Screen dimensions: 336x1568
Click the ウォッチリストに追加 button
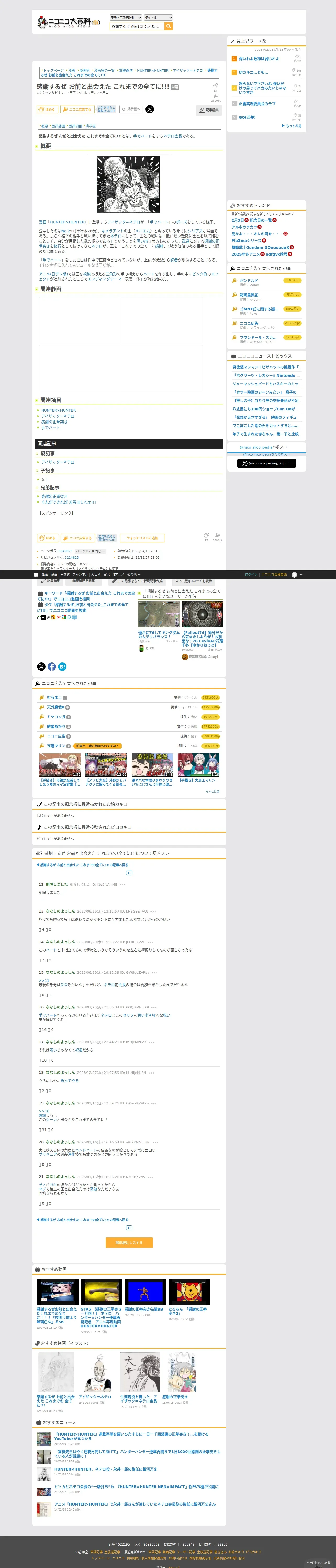pyautogui.click(x=142, y=538)
